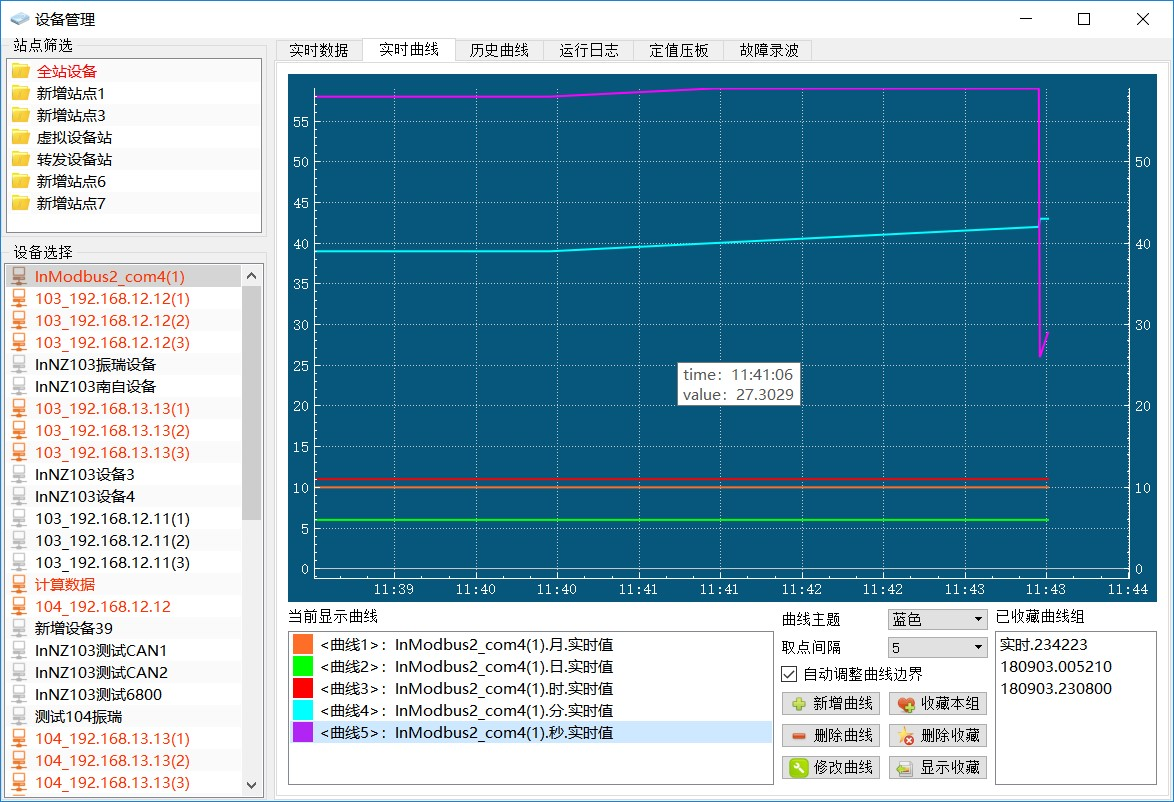Click the cyan swatch for 曲线4

coord(303,711)
